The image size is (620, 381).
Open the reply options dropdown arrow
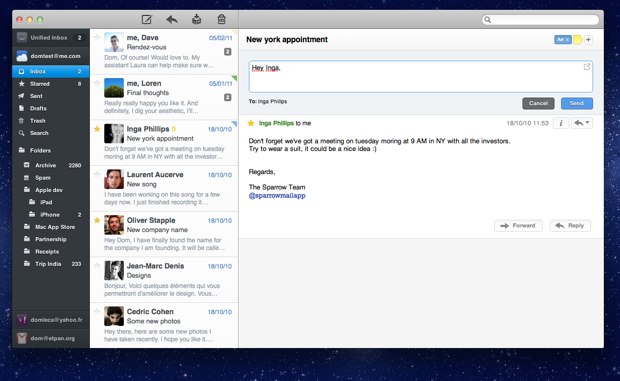coord(587,123)
